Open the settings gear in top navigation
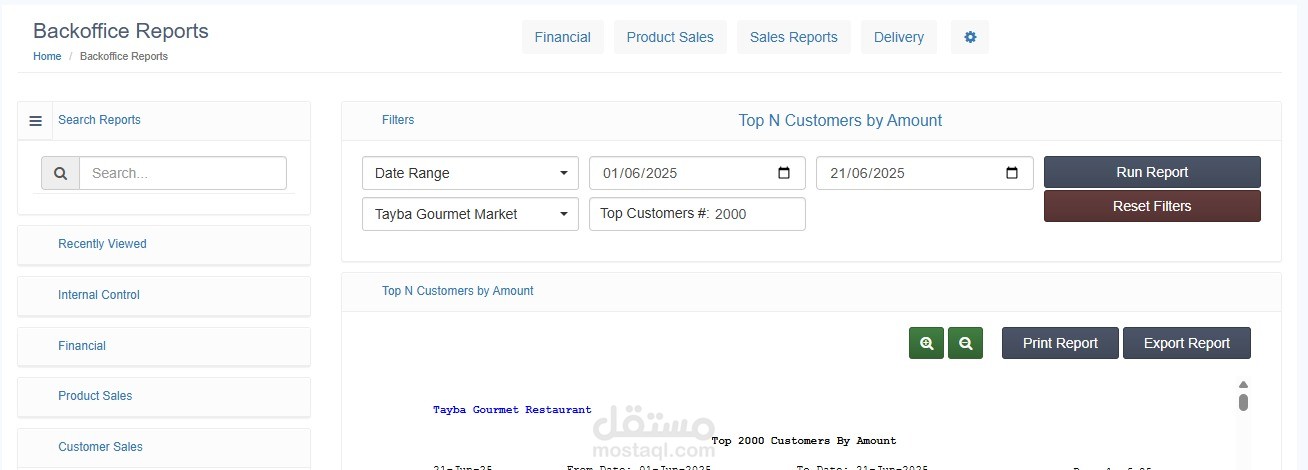Screen dimensions: 1308x470 (x=970, y=37)
